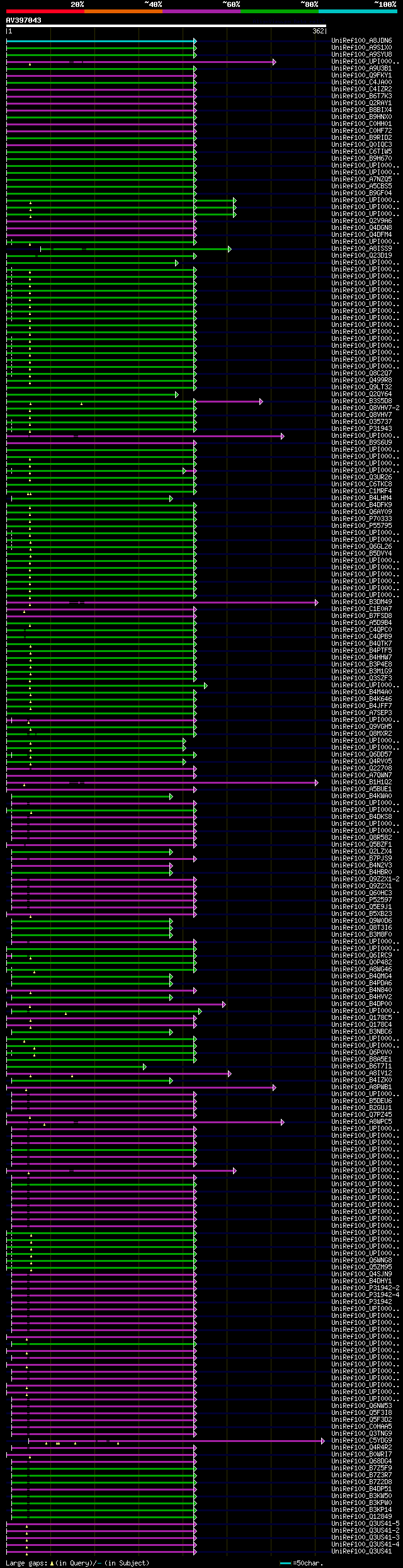Choose hit UniRef100_P52597
This screenshot has height=1568, width=403.
click(x=361, y=900)
